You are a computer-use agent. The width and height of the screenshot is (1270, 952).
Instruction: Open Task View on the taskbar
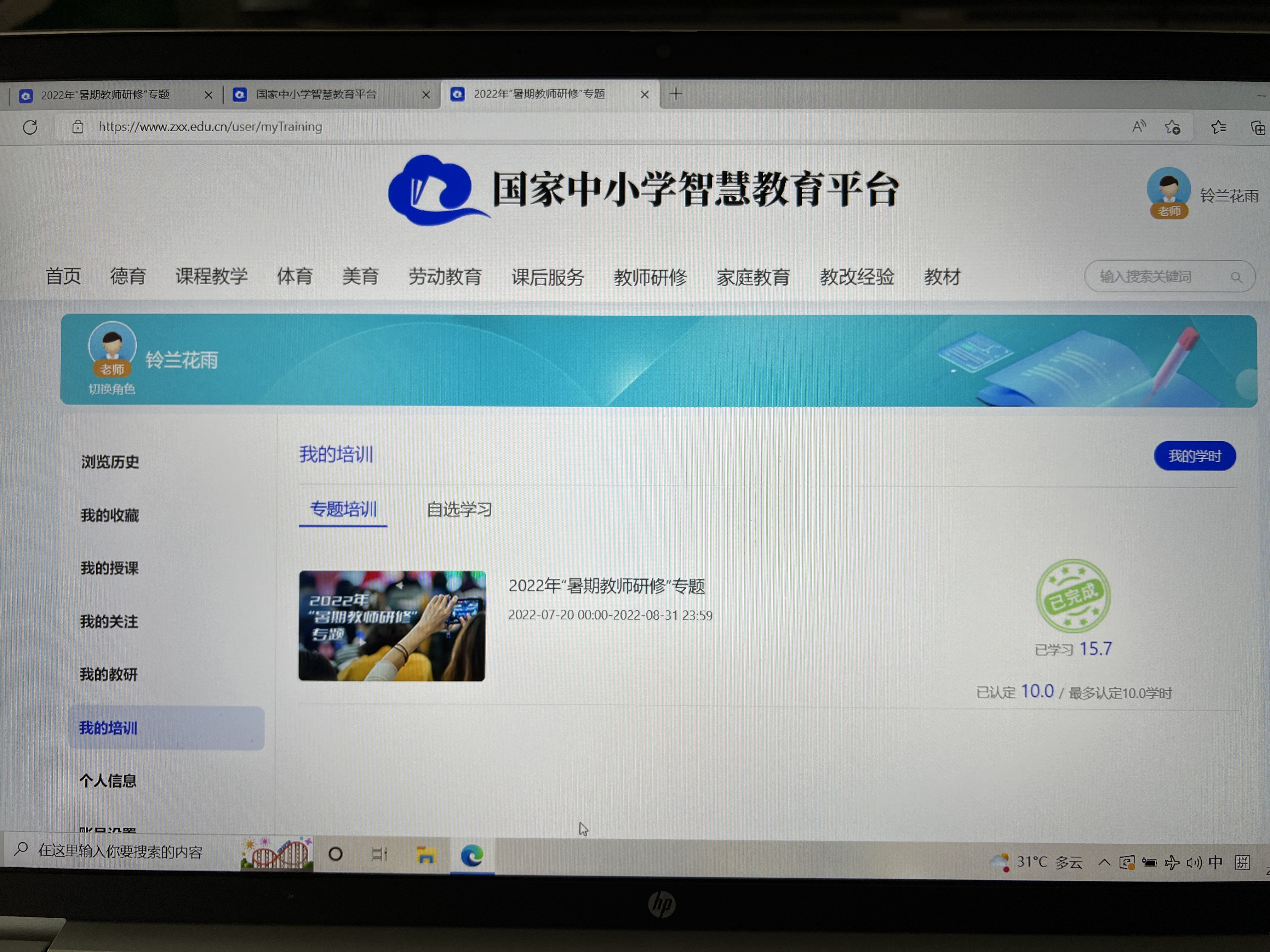coord(379,854)
